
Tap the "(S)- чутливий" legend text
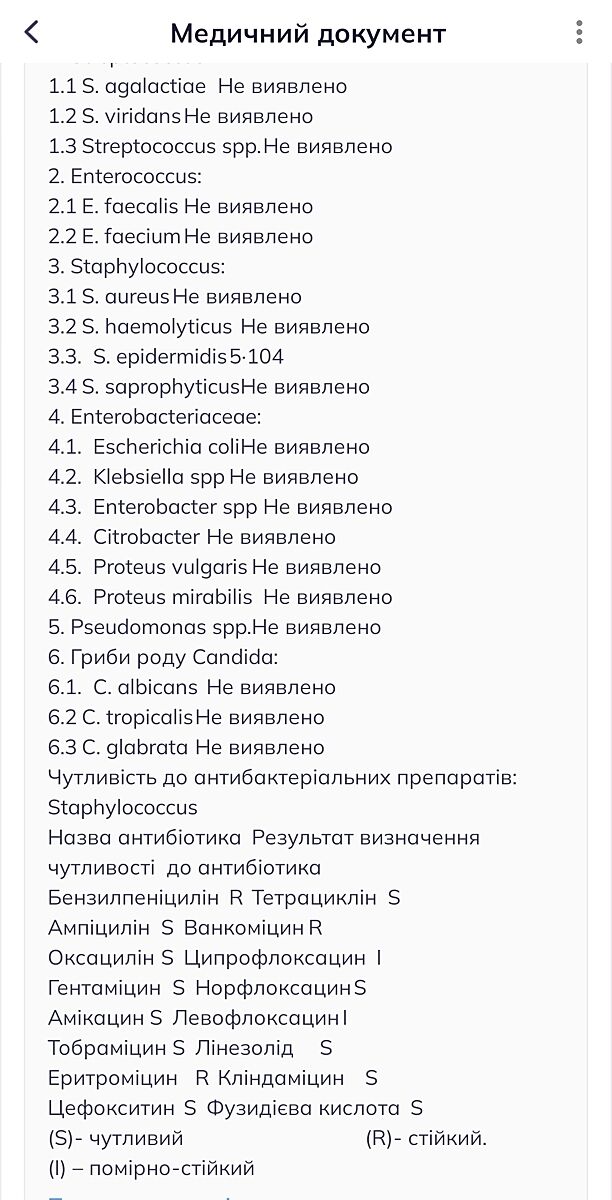[x=116, y=1138]
